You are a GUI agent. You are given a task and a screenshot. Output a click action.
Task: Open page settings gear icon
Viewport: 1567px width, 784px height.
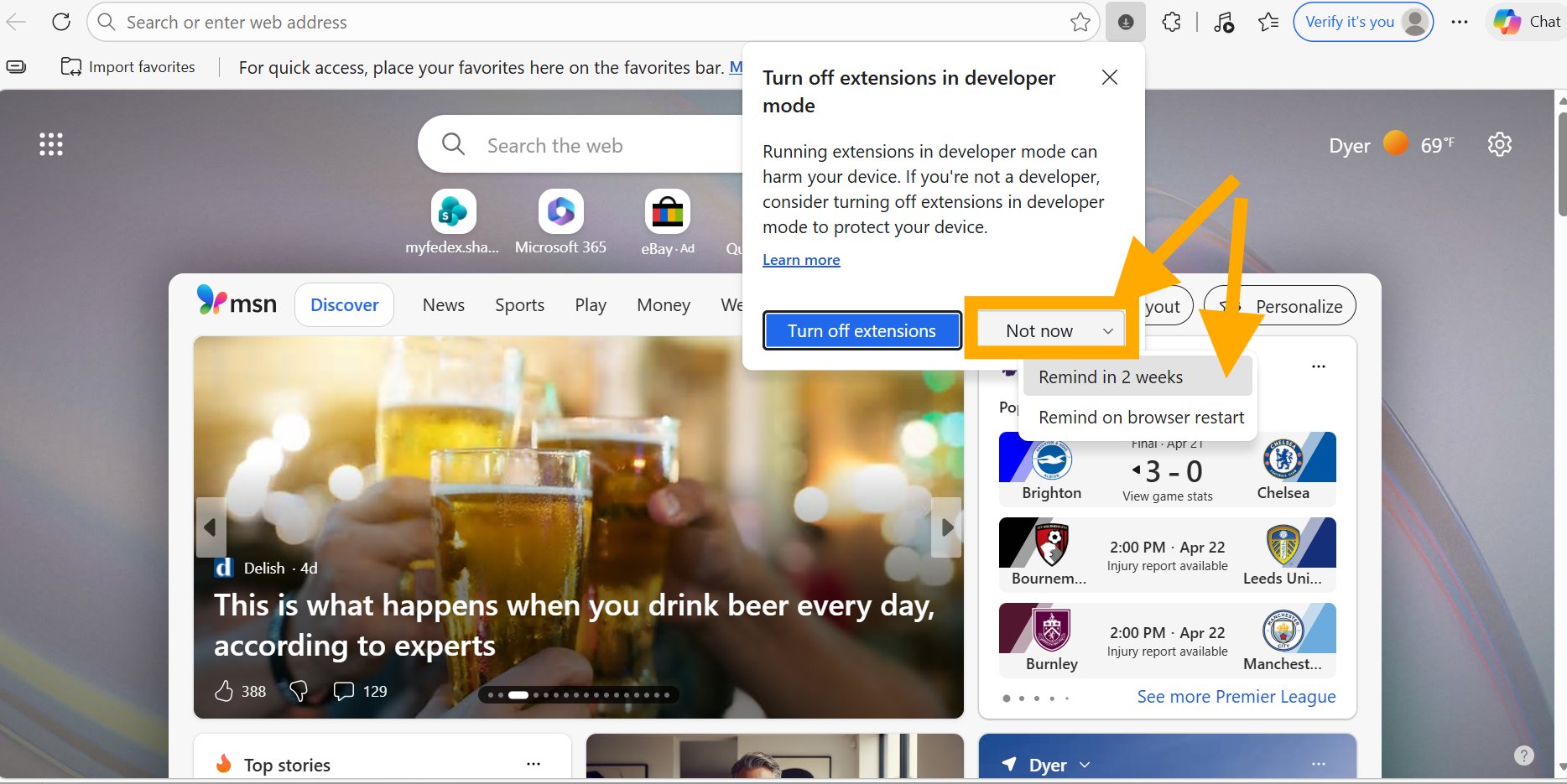1500,144
